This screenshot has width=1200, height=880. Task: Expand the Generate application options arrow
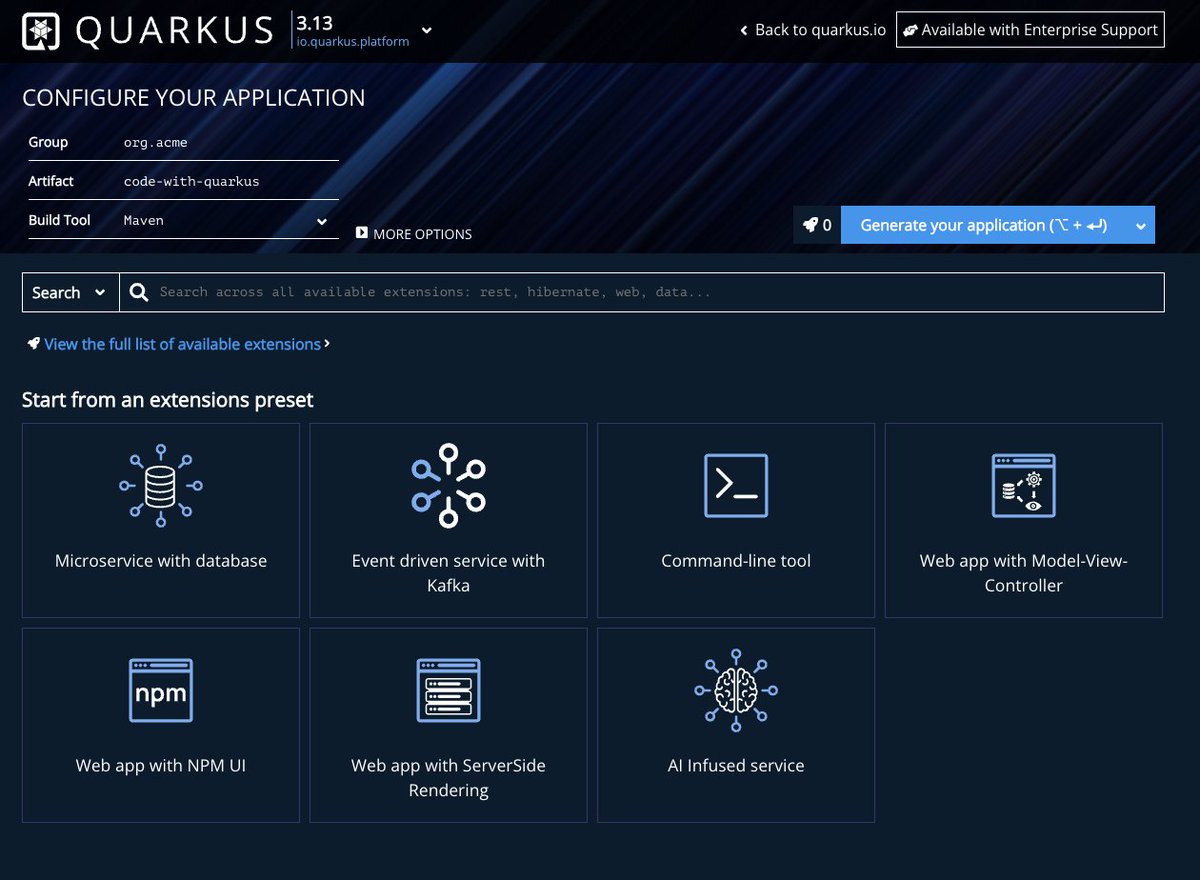coord(1141,226)
